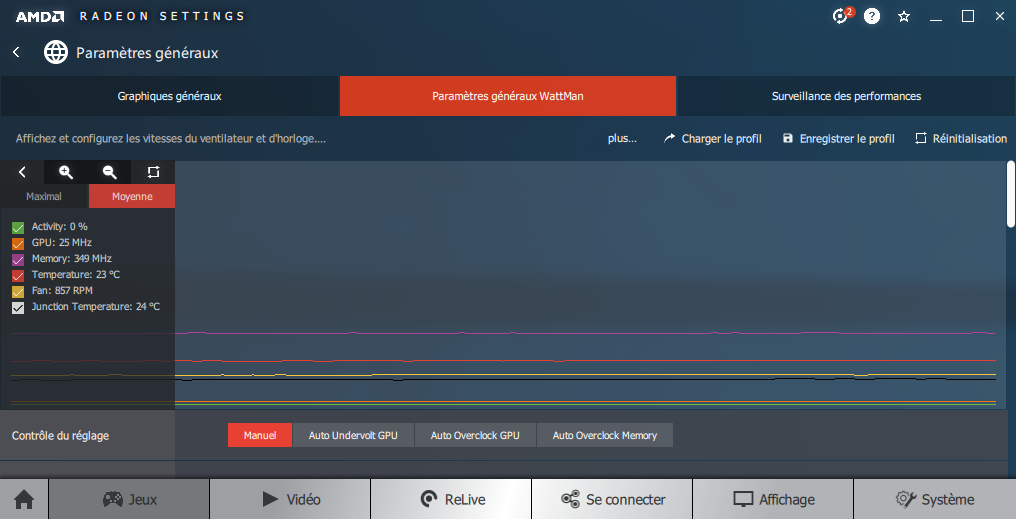Image resolution: width=1016 pixels, height=519 pixels.
Task: Switch to Surveillance des performances tab
Action: point(846,97)
